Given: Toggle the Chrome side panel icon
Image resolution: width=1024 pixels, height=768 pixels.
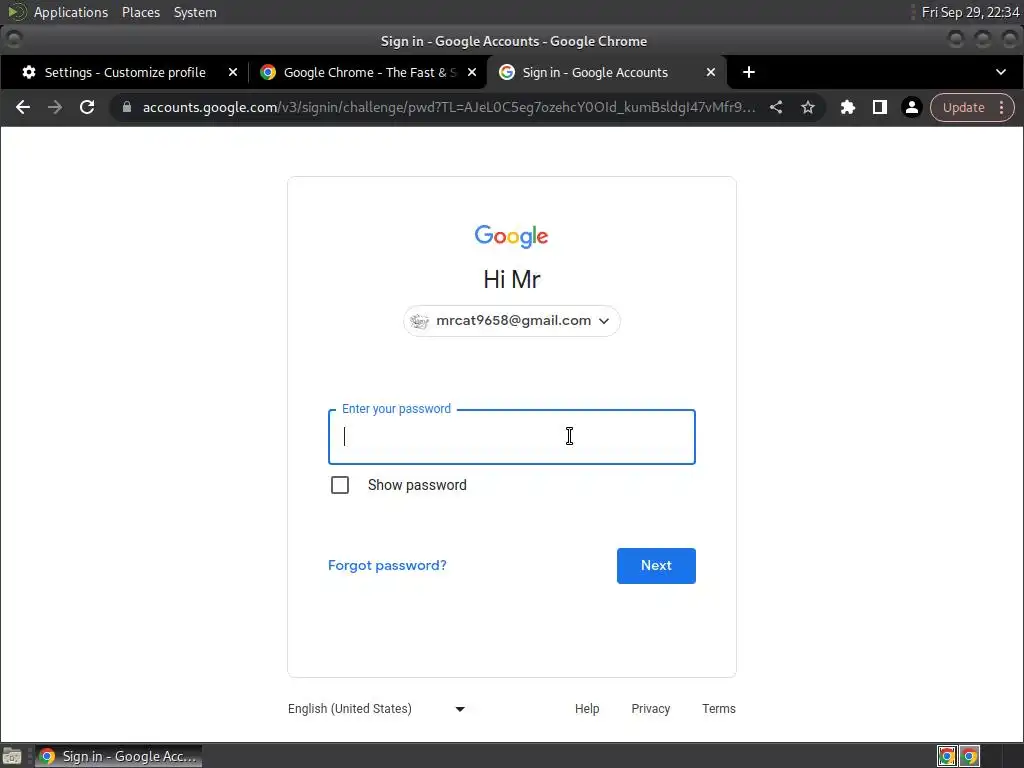Looking at the screenshot, I should tap(880, 107).
